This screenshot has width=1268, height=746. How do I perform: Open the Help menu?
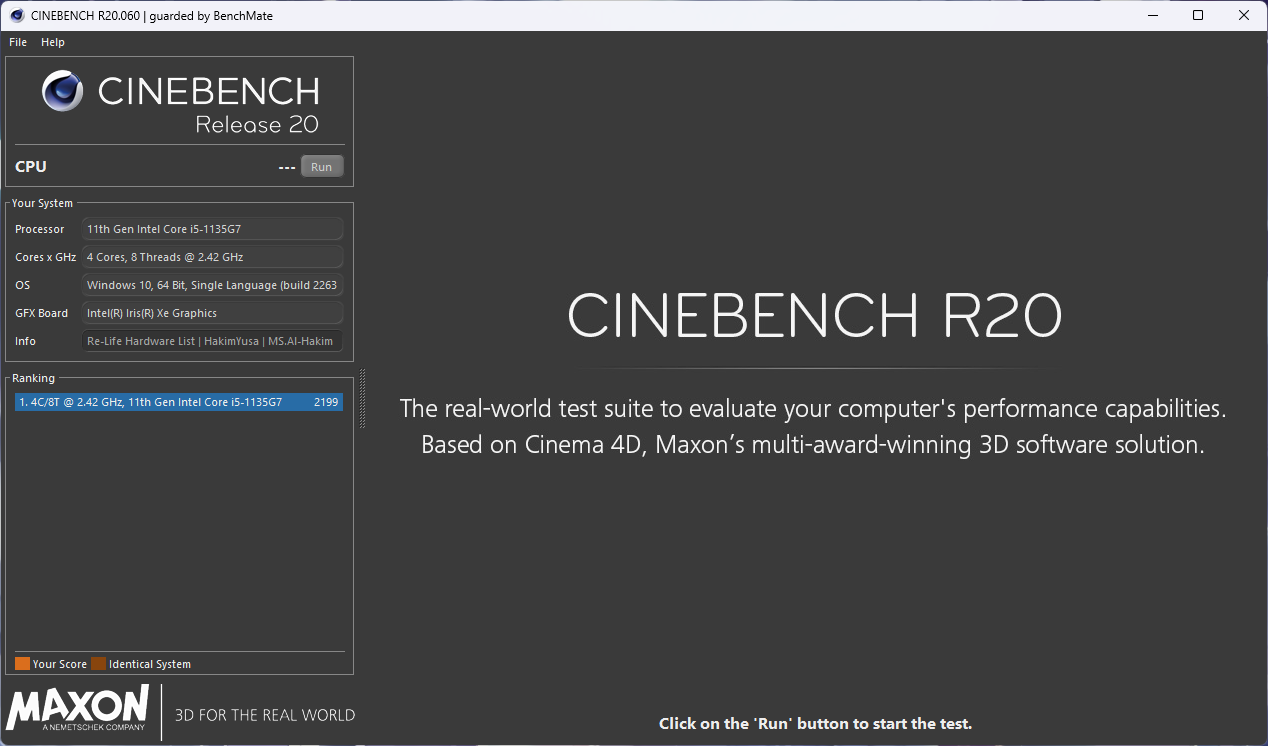[x=53, y=42]
